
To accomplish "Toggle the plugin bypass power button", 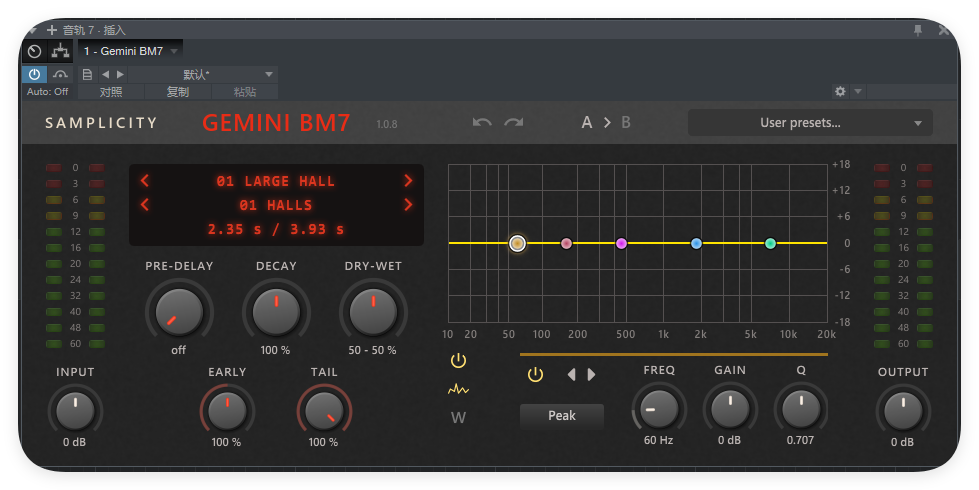I will pyautogui.click(x=34, y=74).
